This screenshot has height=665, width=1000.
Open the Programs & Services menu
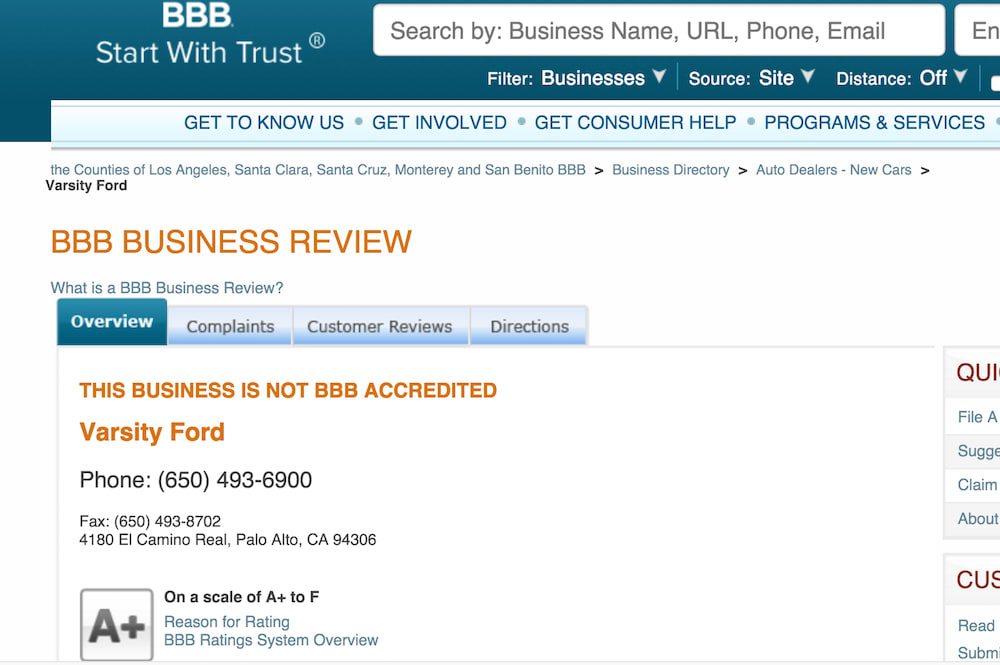874,122
